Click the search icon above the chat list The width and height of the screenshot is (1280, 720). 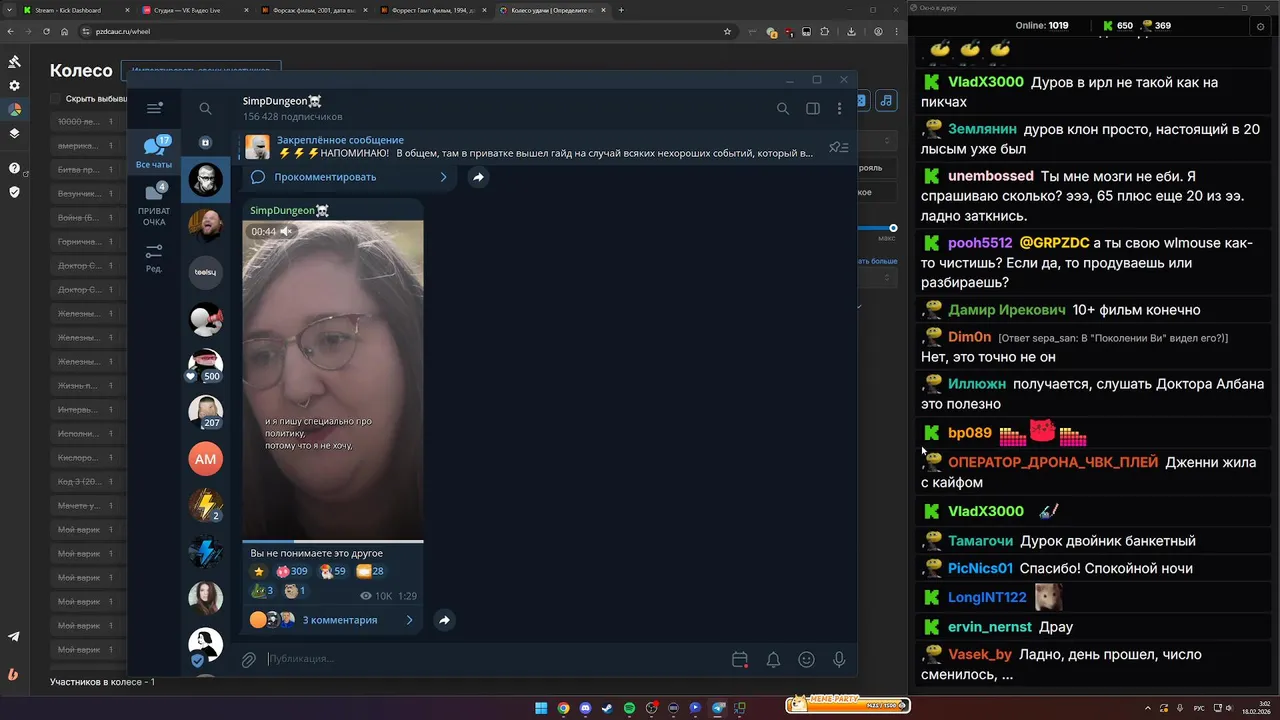coord(205,108)
